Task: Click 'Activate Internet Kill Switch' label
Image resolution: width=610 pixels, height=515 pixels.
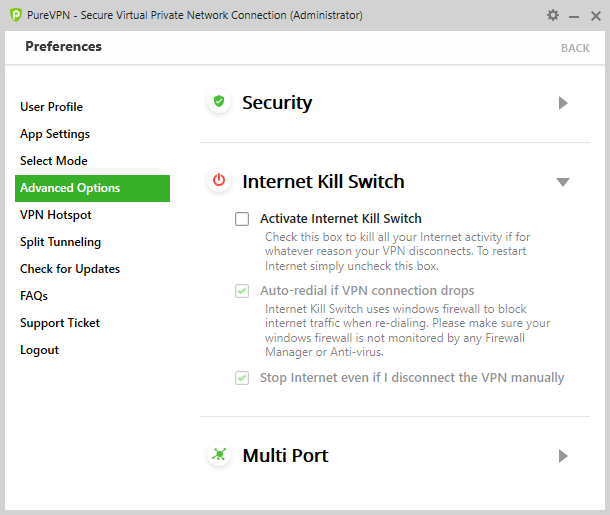Action: click(x=341, y=219)
